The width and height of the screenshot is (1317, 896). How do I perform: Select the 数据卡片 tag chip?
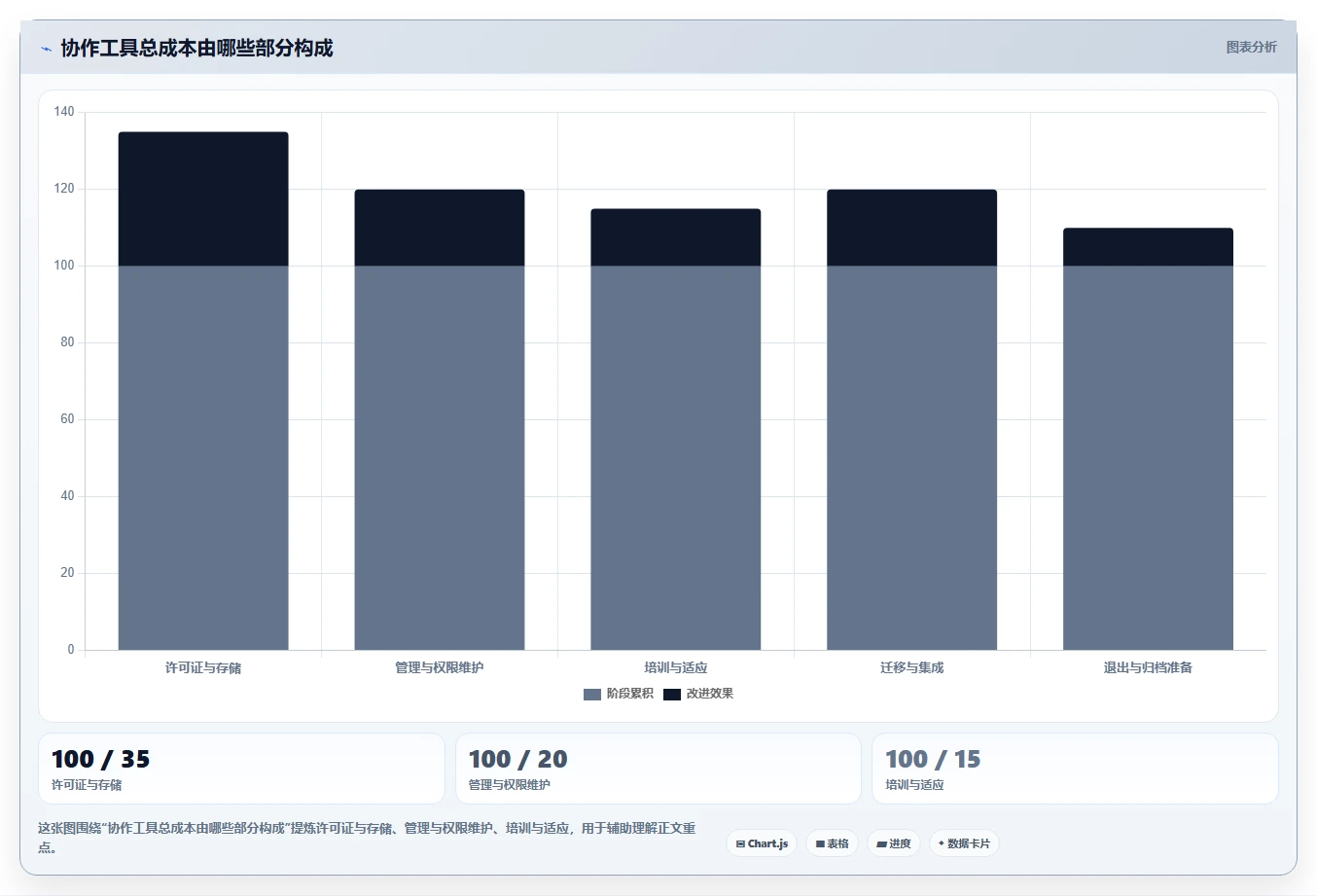(964, 843)
